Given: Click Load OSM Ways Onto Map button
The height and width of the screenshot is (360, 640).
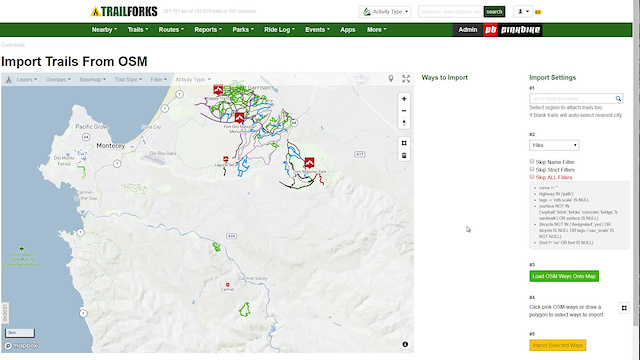Looking at the screenshot, I should point(564,276).
